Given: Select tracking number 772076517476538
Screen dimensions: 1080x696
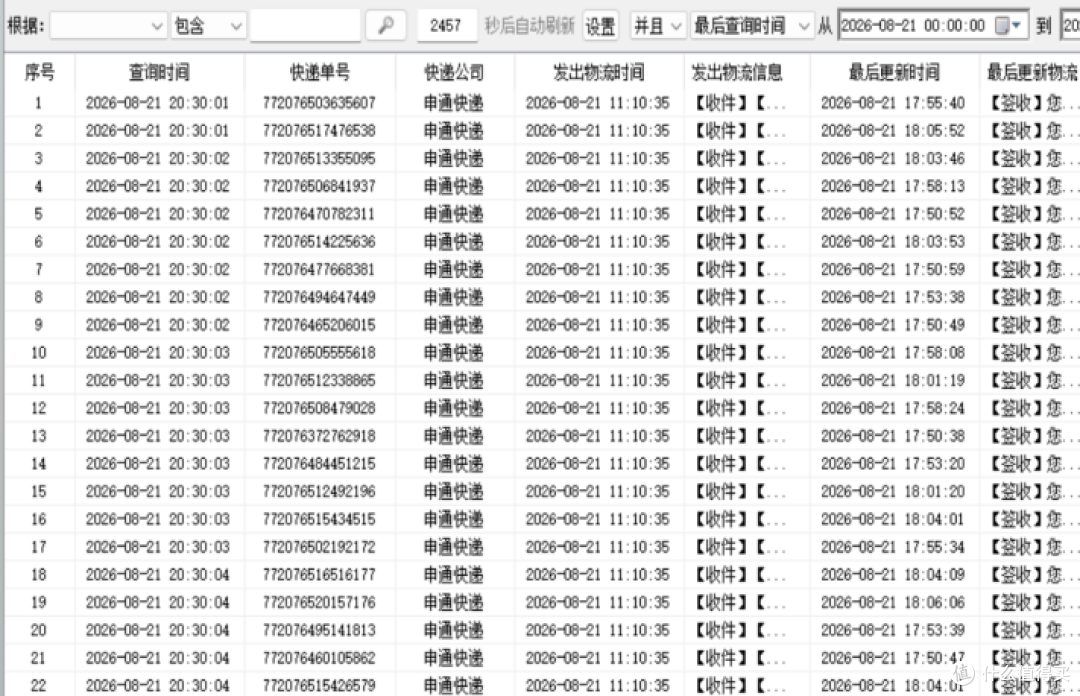Looking at the screenshot, I should click(319, 131).
